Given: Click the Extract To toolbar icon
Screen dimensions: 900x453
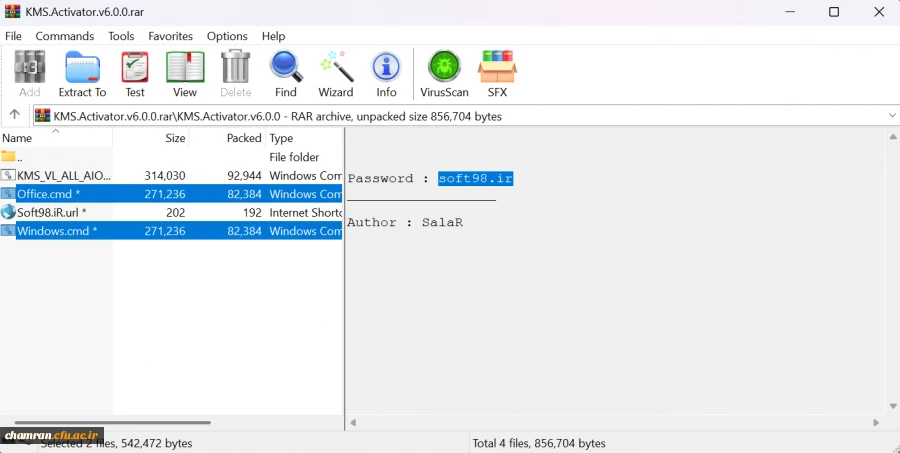Looking at the screenshot, I should tap(82, 68).
